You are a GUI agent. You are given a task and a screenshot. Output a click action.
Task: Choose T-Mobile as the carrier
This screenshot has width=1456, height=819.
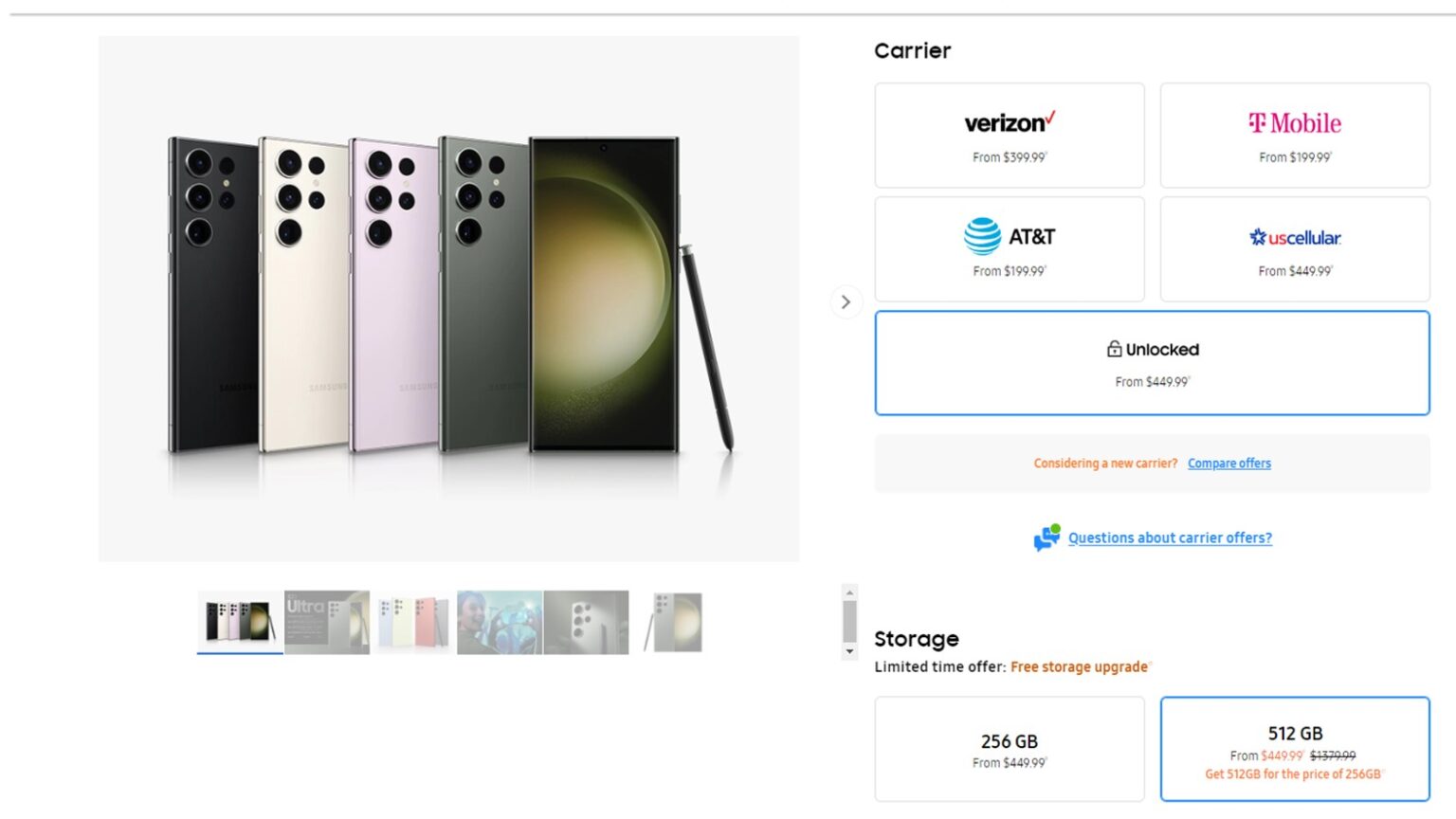click(x=1294, y=136)
